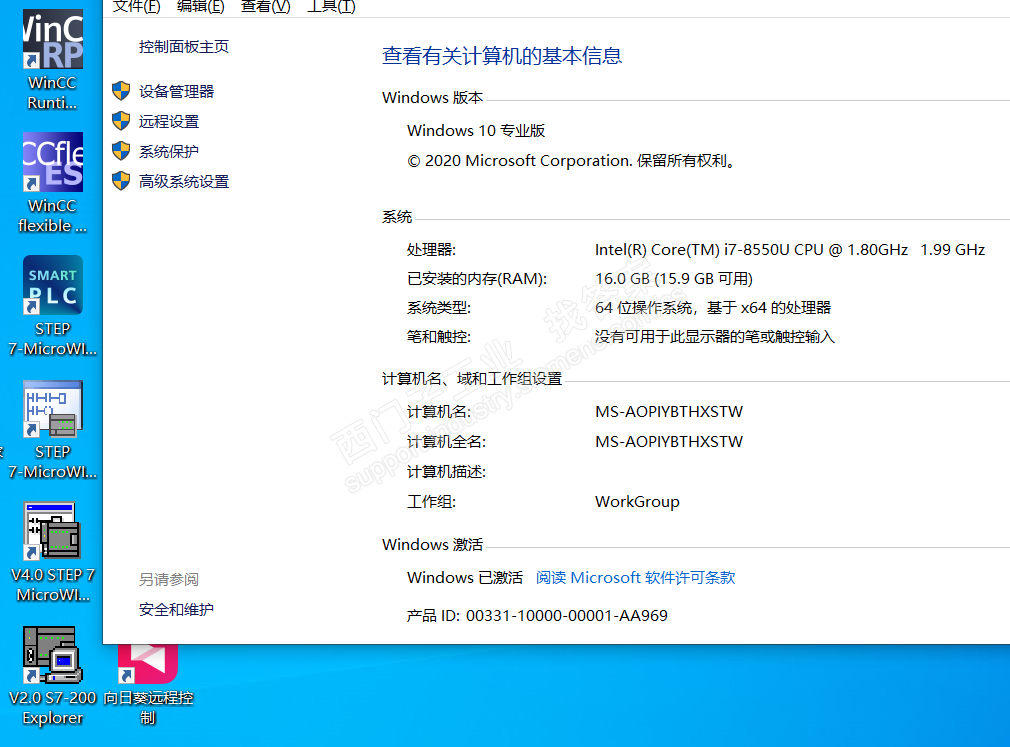Open 远程设置 link

click(169, 121)
